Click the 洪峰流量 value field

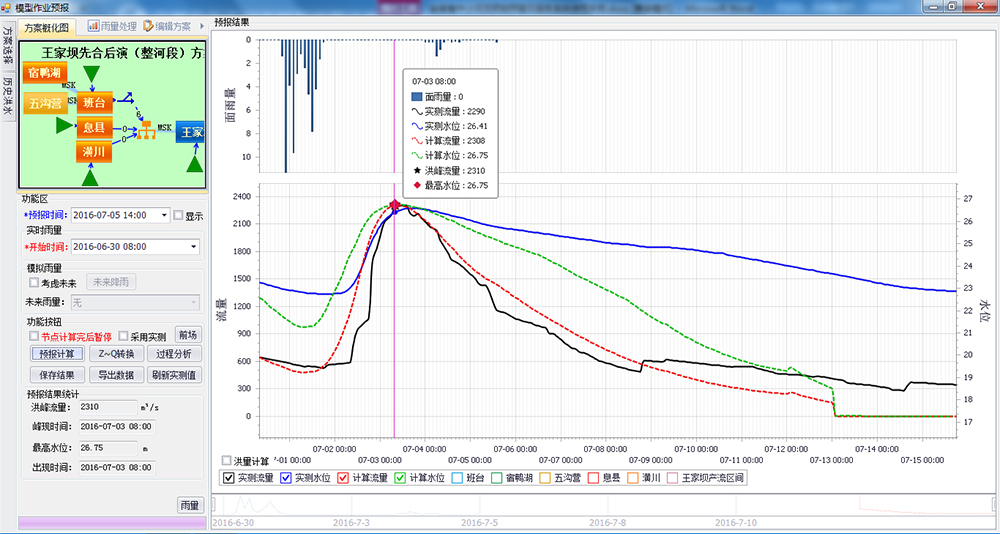(108, 408)
